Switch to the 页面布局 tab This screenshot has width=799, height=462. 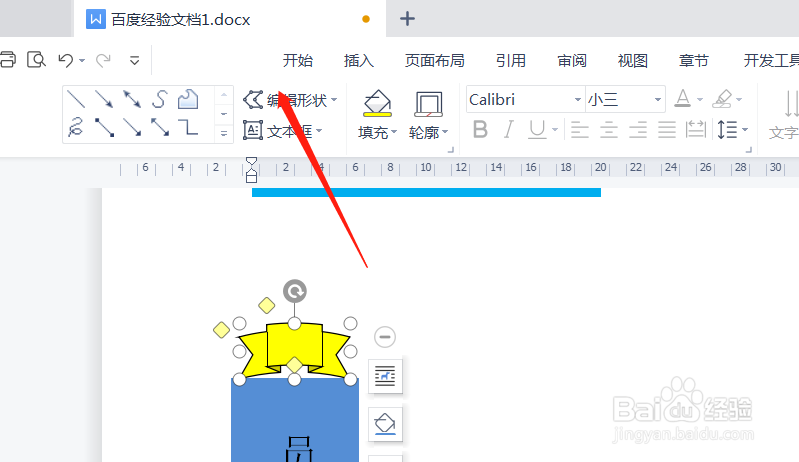435,61
